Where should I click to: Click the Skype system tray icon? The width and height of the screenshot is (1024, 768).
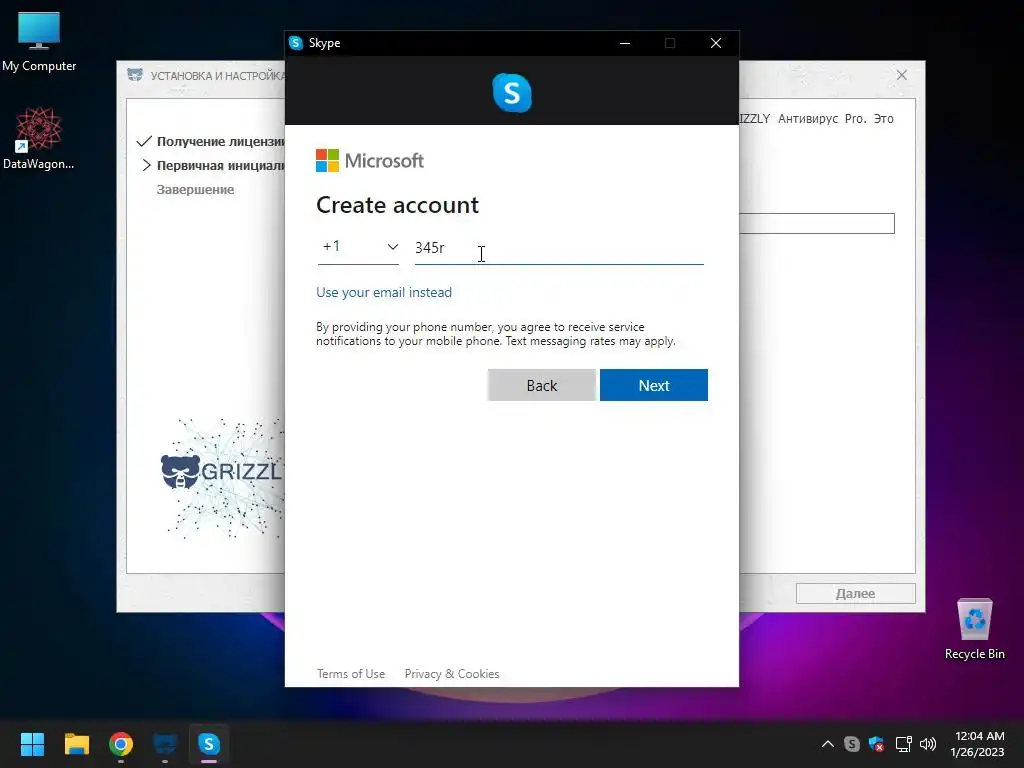click(852, 744)
